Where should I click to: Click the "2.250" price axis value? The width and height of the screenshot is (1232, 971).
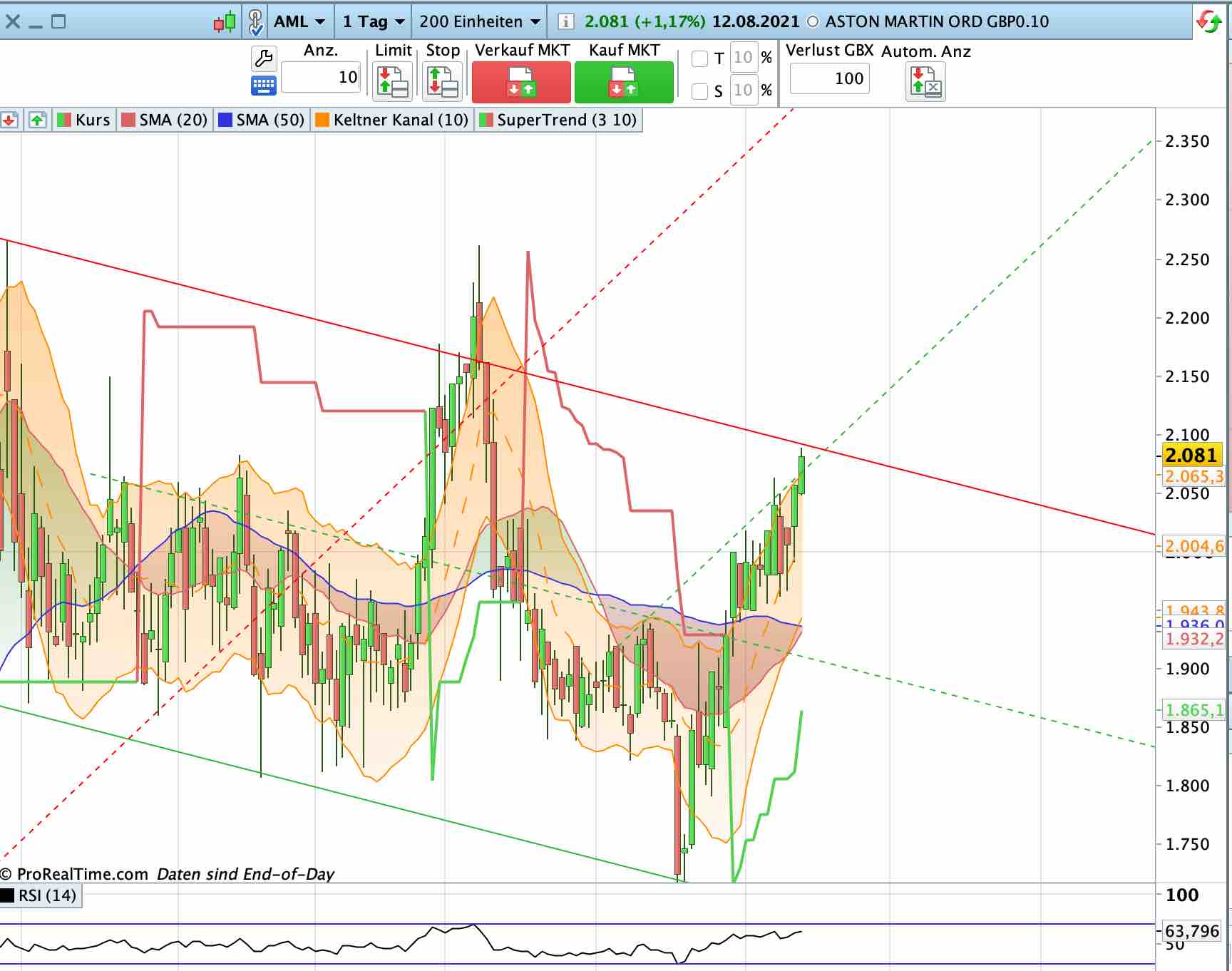1187,260
